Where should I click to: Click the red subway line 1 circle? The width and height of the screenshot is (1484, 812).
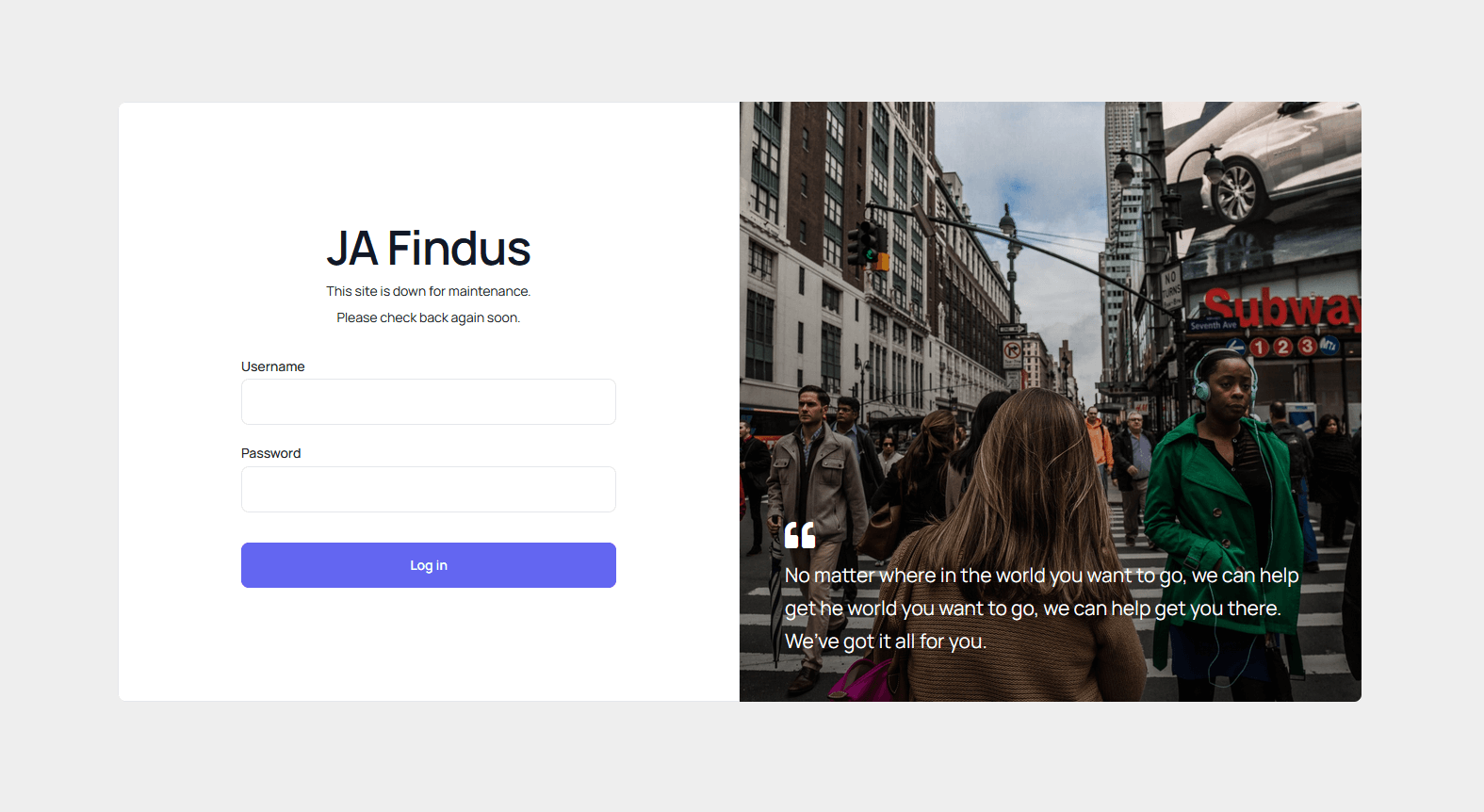click(x=1260, y=348)
